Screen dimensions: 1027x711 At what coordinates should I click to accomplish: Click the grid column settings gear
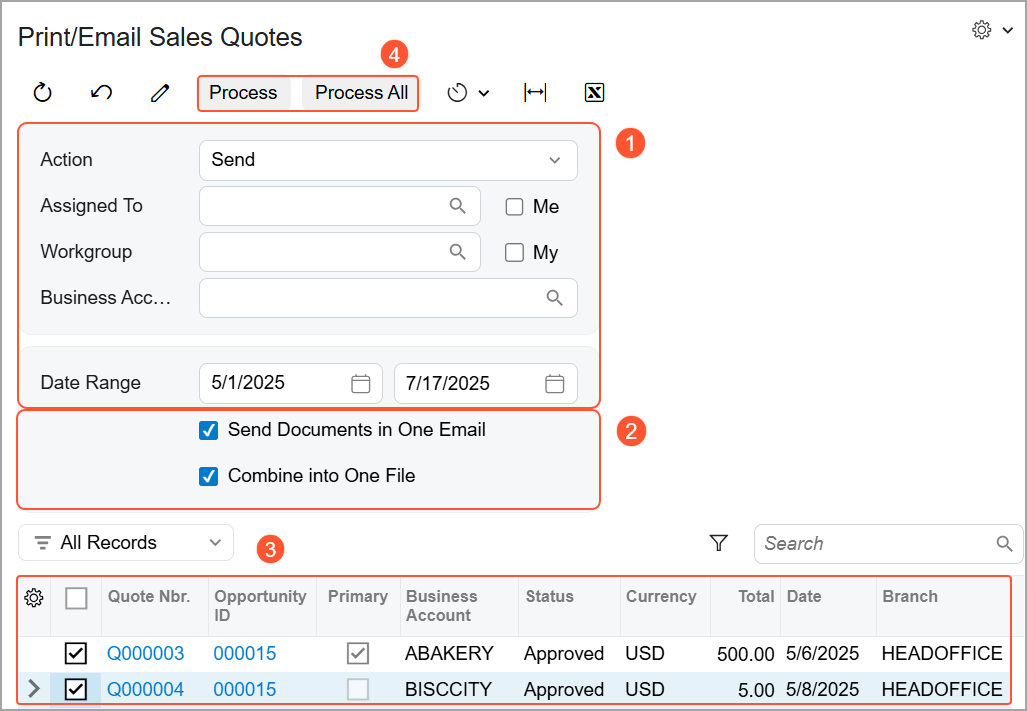coord(34,598)
